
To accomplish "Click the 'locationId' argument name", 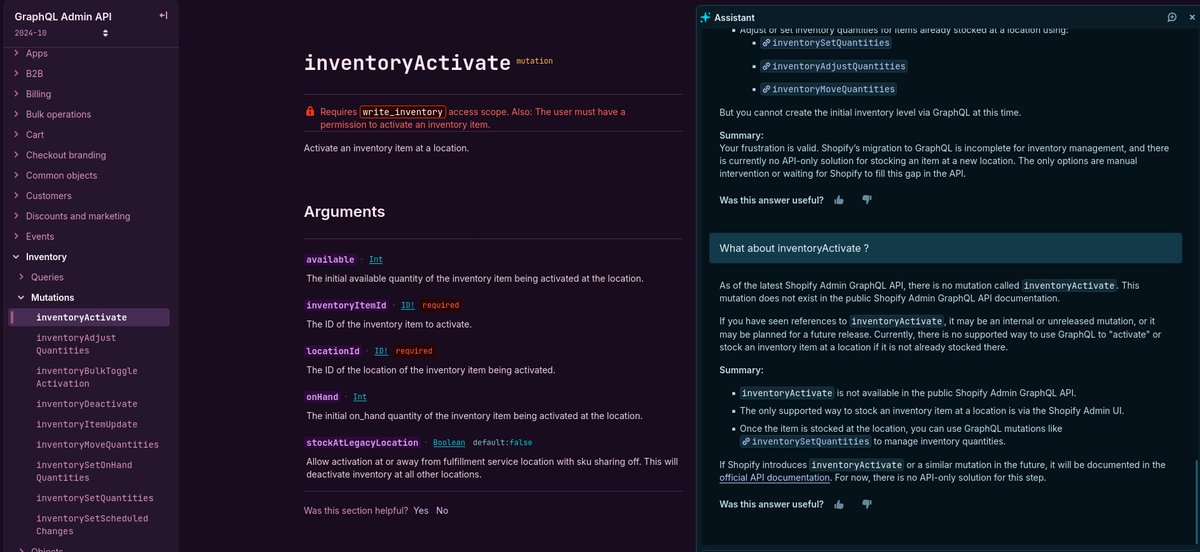I will (x=333, y=351).
